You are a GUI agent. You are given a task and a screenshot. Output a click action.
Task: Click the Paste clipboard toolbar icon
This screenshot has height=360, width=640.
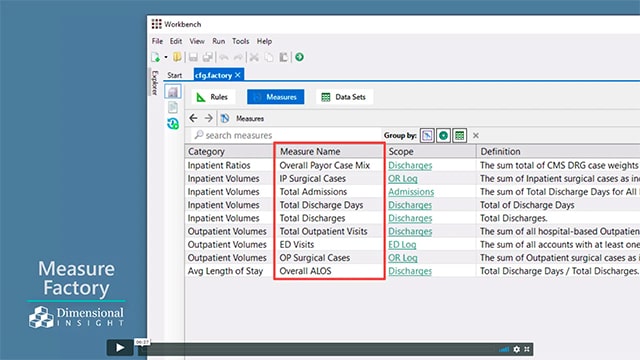284,57
